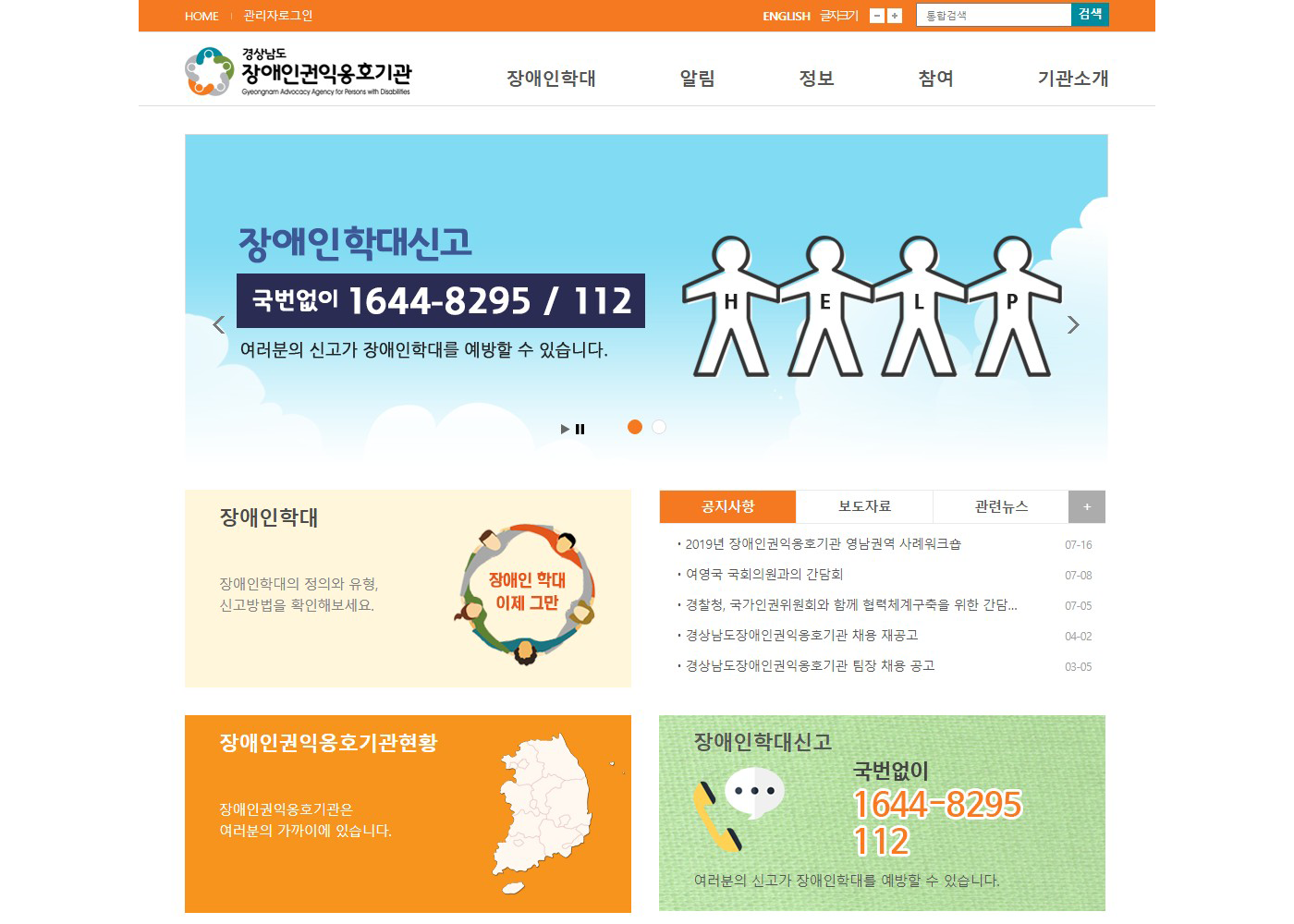Image resolution: width=1294 pixels, height=924 pixels.
Task: Select the first orange slide indicator
Action: (x=635, y=427)
